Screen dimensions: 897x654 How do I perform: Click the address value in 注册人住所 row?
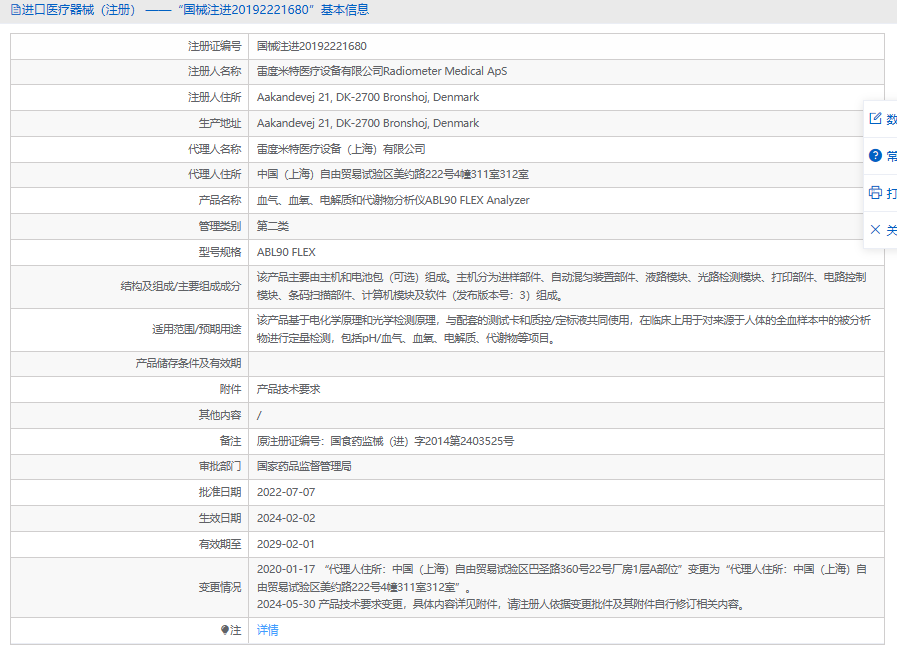368,97
